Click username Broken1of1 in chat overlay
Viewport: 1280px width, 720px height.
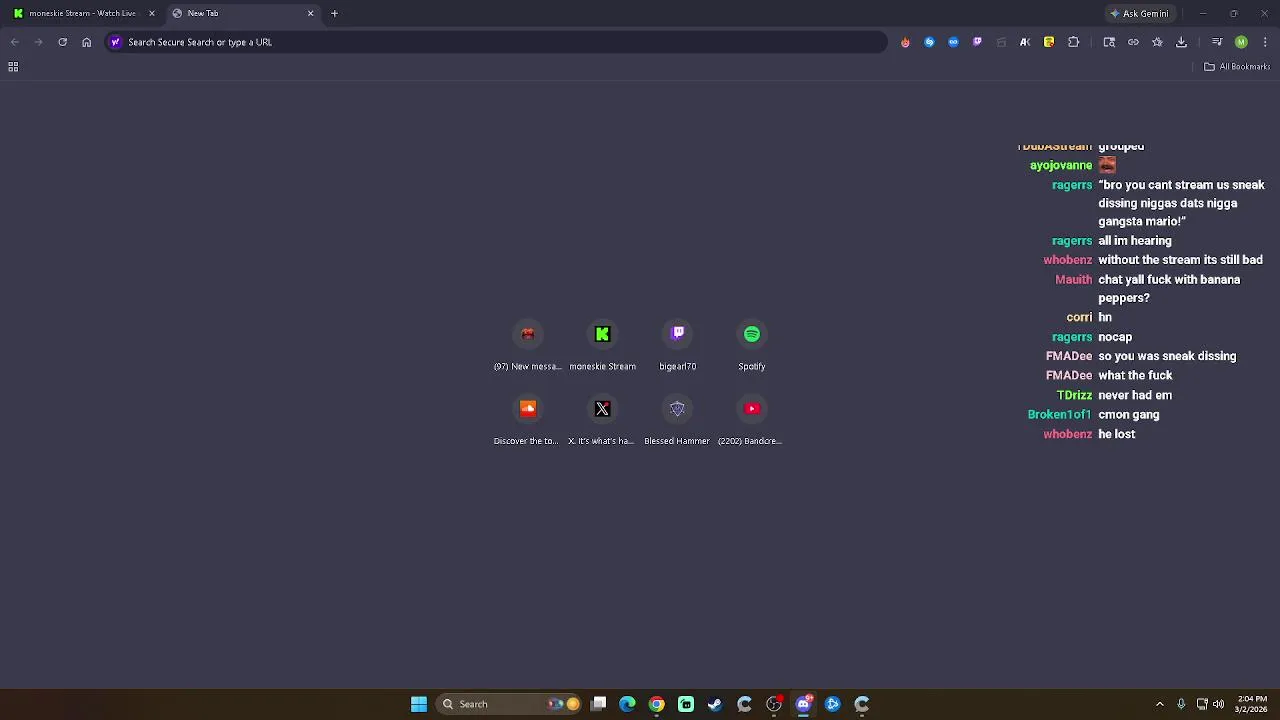pos(1059,414)
